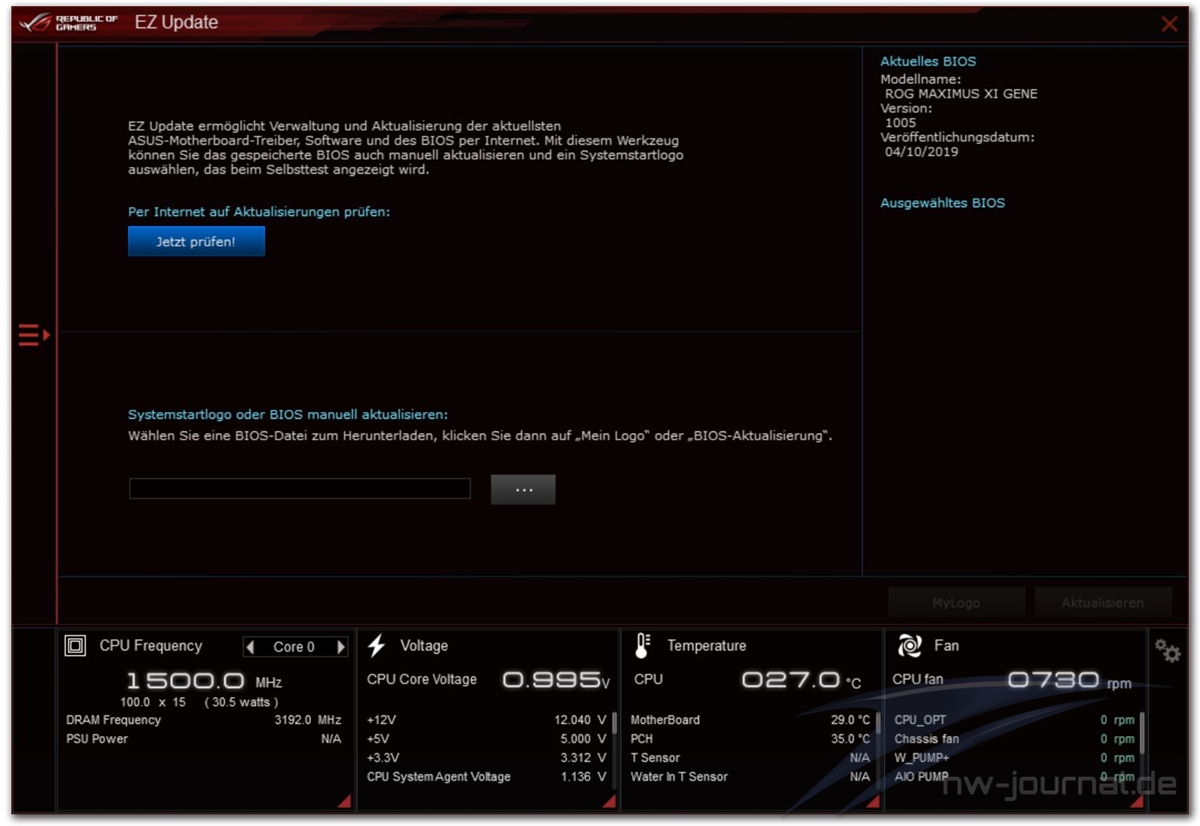This screenshot has width=1200, height=826.
Task: Expand Voltage panel red corner triangle
Action: point(609,801)
